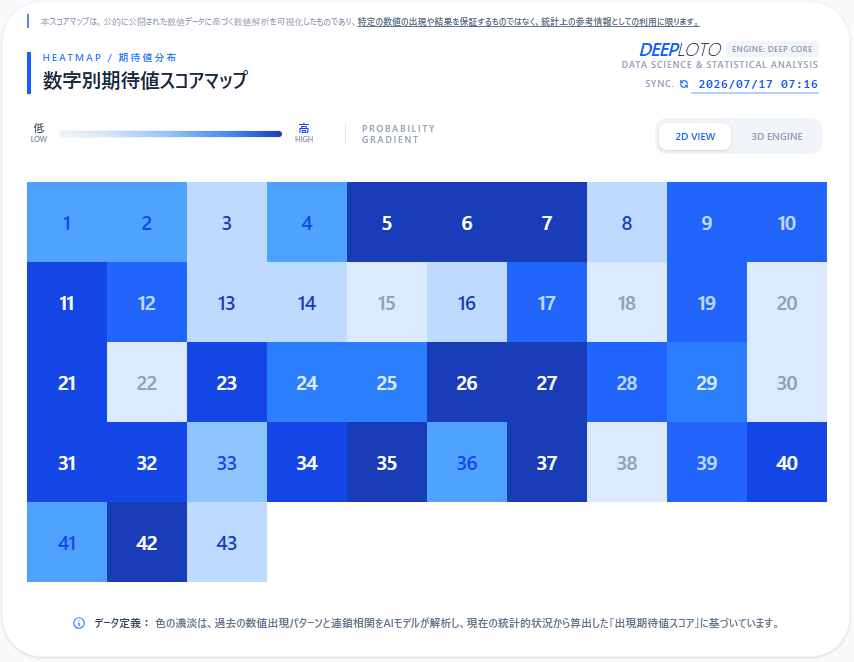Image resolution: width=854 pixels, height=662 pixels.
Task: Switch to 3D ENGINE mode
Action: pos(777,136)
